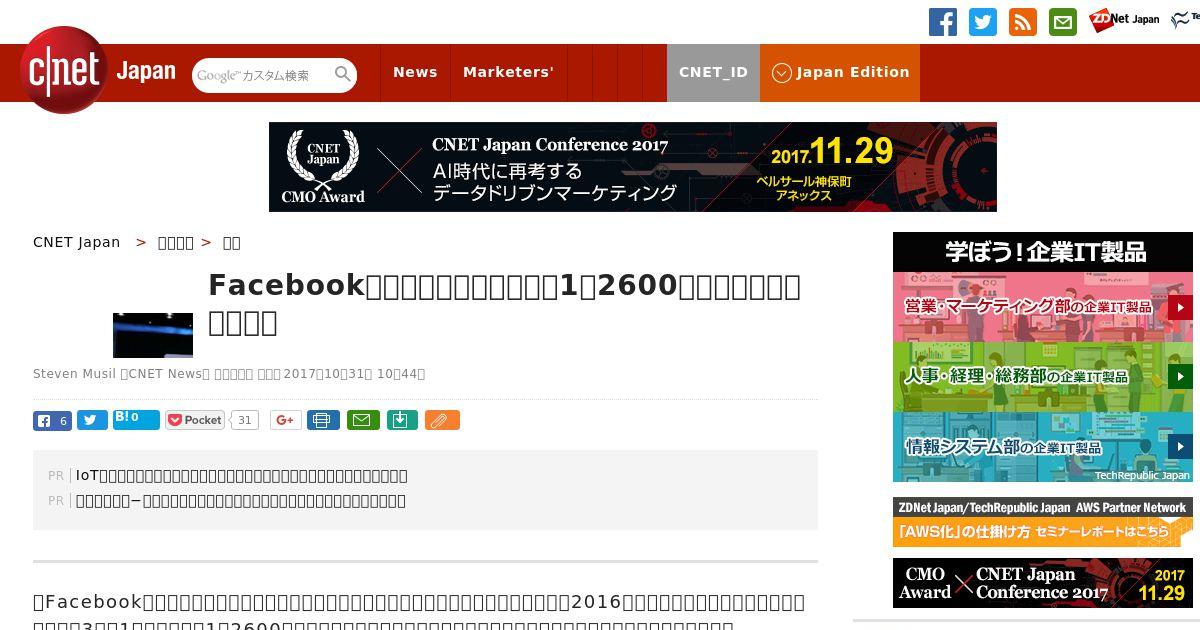Open the AWS seminar report banner
Screen dimensions: 1200x630
pos(1043,522)
